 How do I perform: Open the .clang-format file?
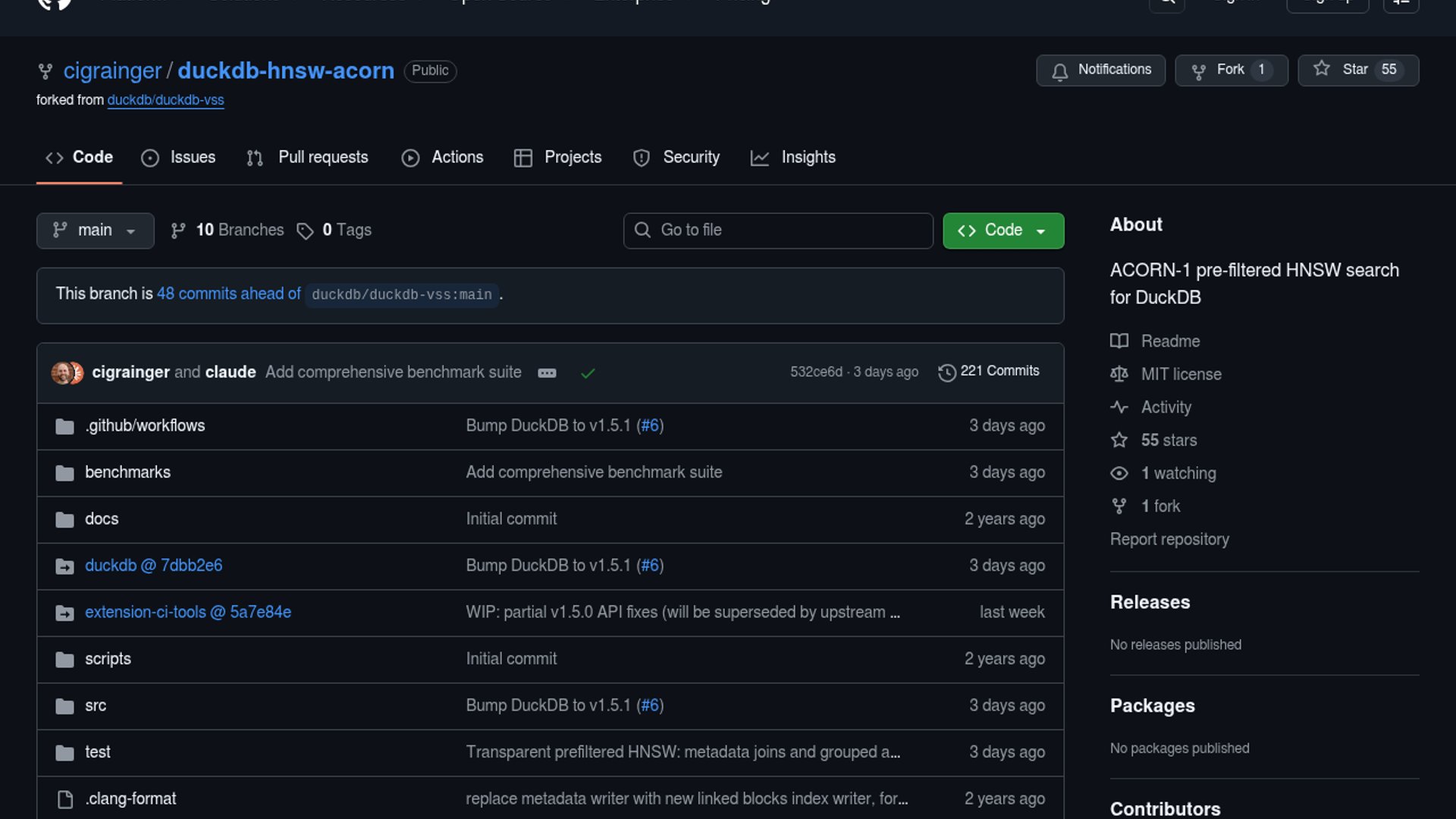point(130,799)
